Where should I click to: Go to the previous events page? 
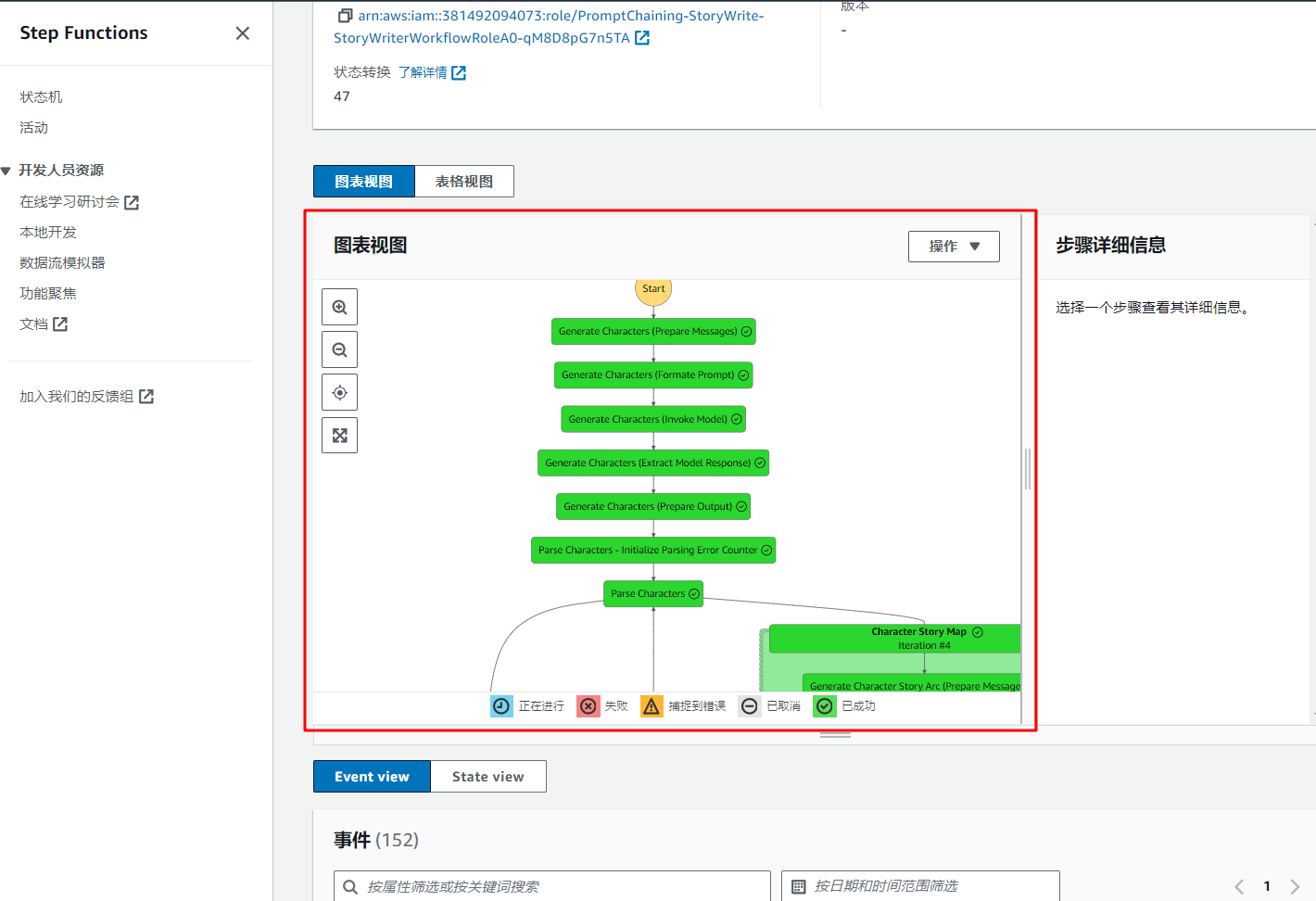tap(1239, 887)
